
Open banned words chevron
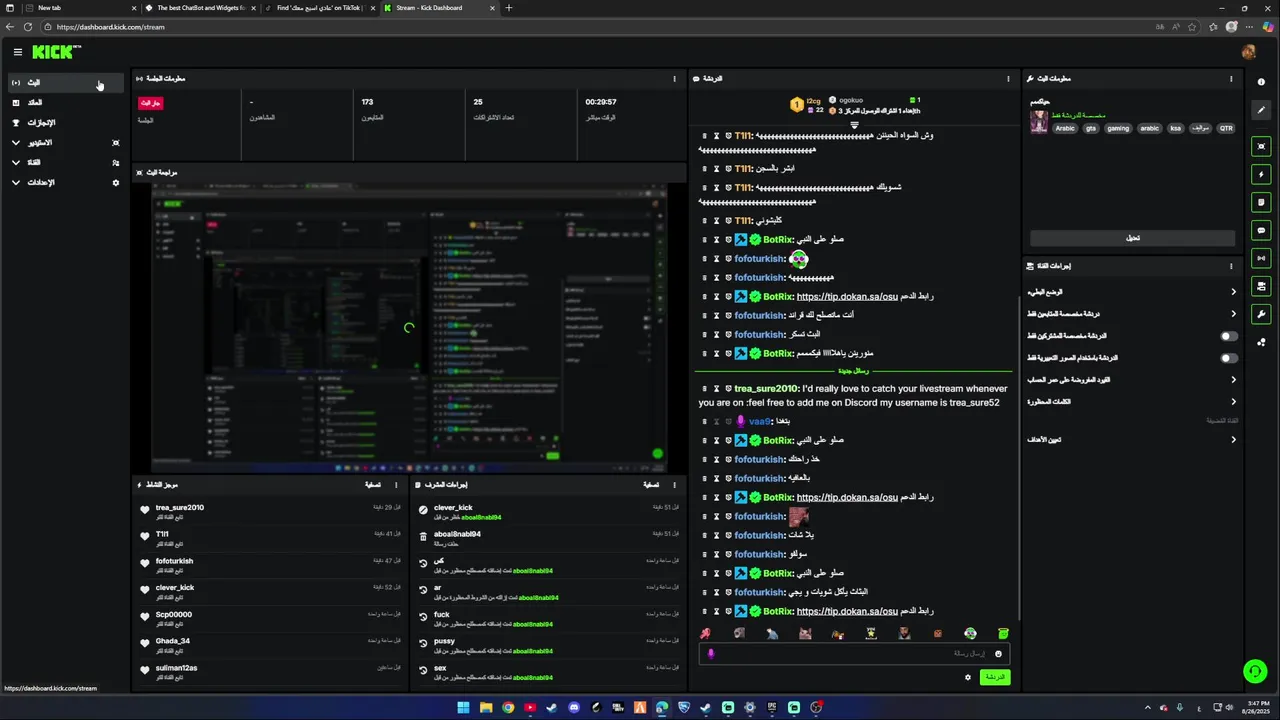coord(1233,402)
